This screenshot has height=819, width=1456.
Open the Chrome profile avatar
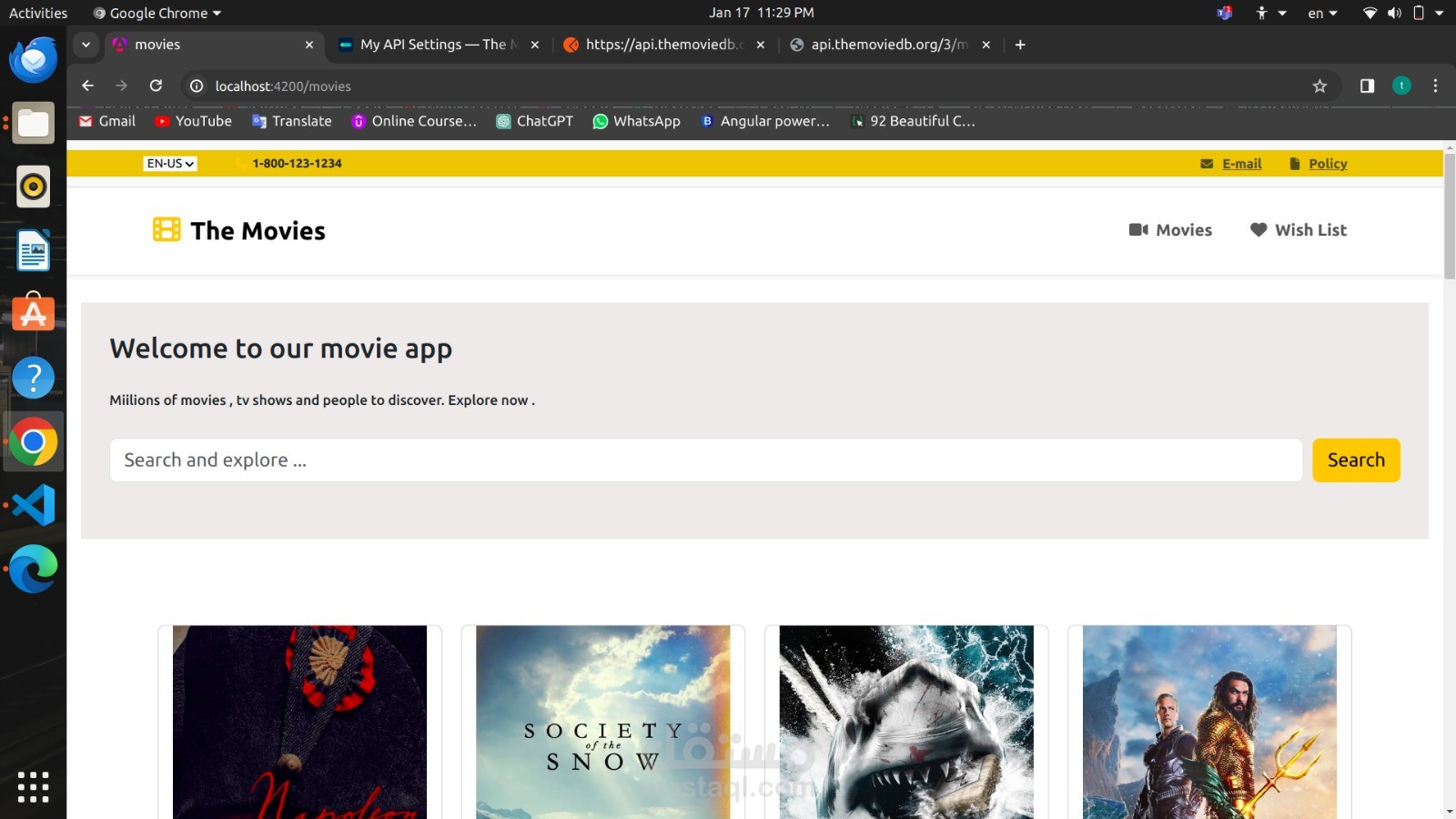tap(1401, 86)
